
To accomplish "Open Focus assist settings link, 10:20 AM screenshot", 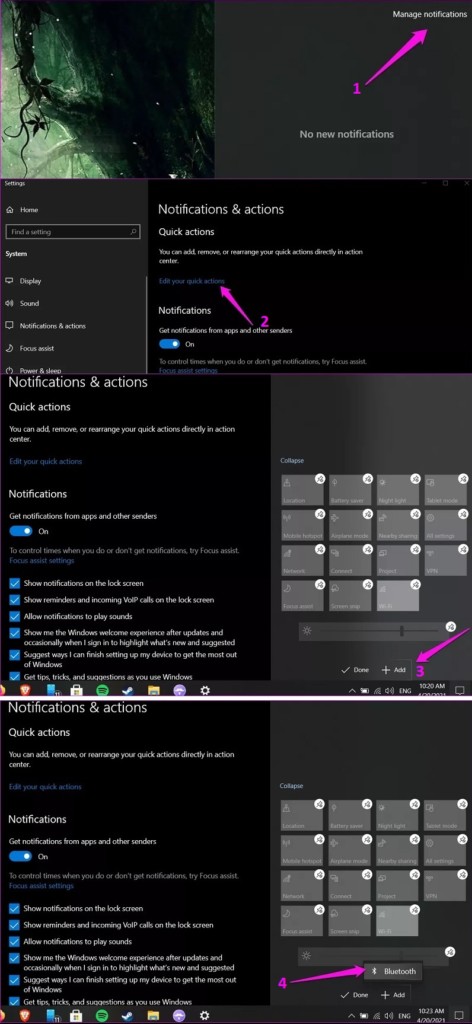I will pyautogui.click(x=42, y=561).
